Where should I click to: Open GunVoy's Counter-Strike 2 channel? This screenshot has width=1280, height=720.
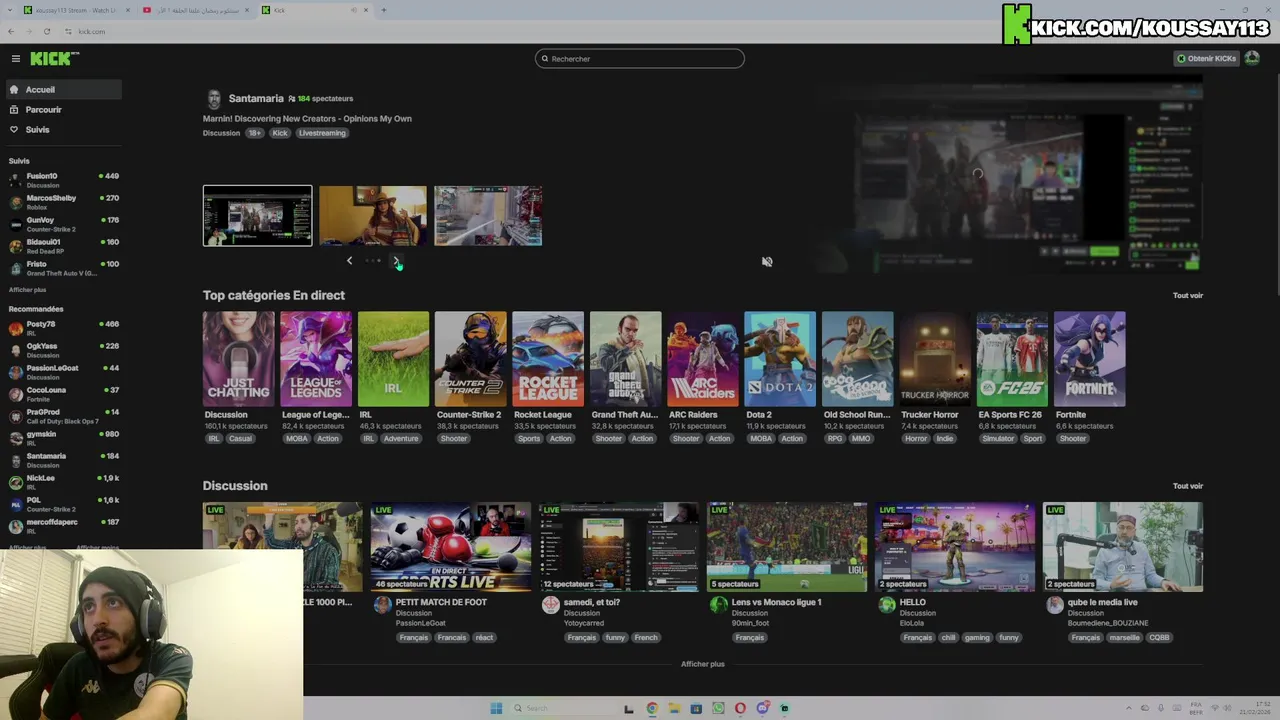(63, 224)
